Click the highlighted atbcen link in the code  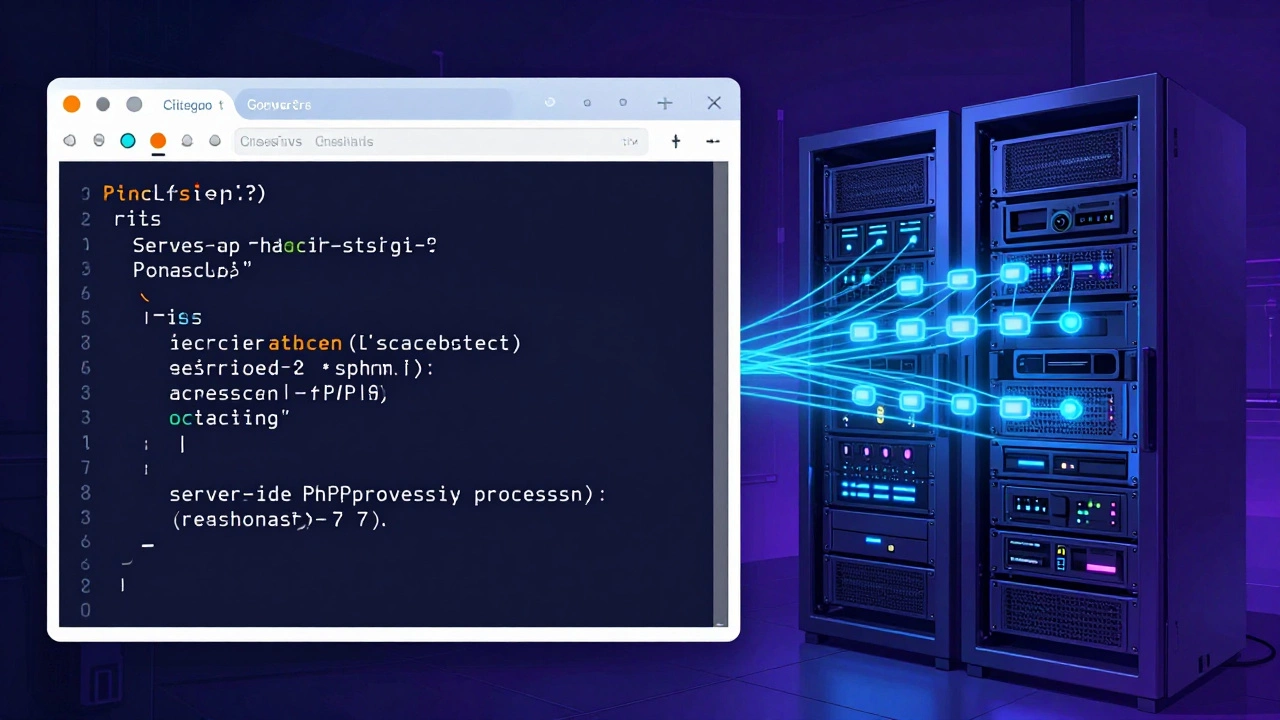coord(305,343)
